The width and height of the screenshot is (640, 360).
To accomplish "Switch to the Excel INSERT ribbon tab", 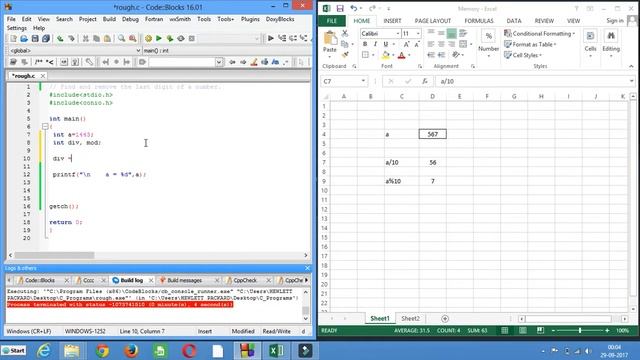I will (392, 21).
